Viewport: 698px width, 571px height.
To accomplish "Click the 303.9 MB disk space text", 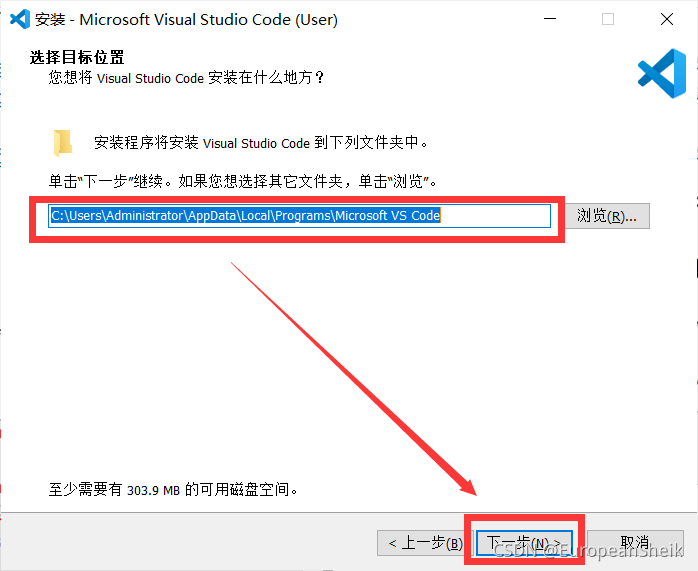I will (x=173, y=490).
